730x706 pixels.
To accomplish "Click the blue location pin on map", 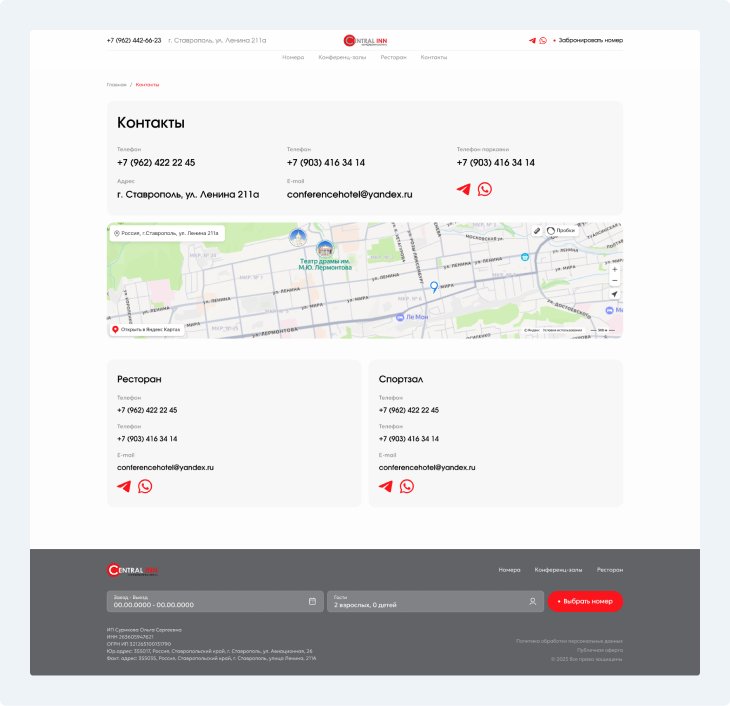I will (434, 287).
